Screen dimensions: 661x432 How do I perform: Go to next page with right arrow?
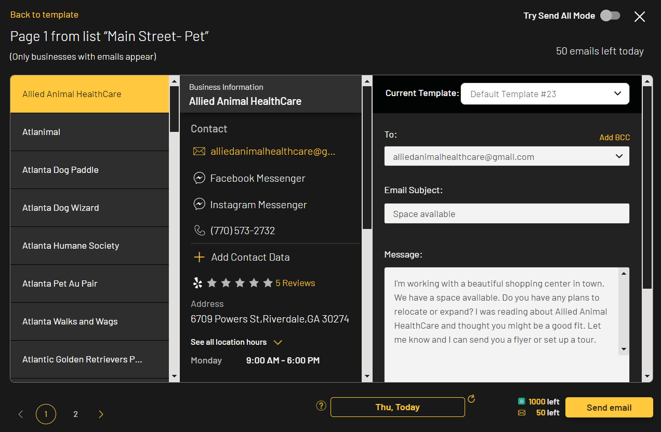tap(101, 414)
